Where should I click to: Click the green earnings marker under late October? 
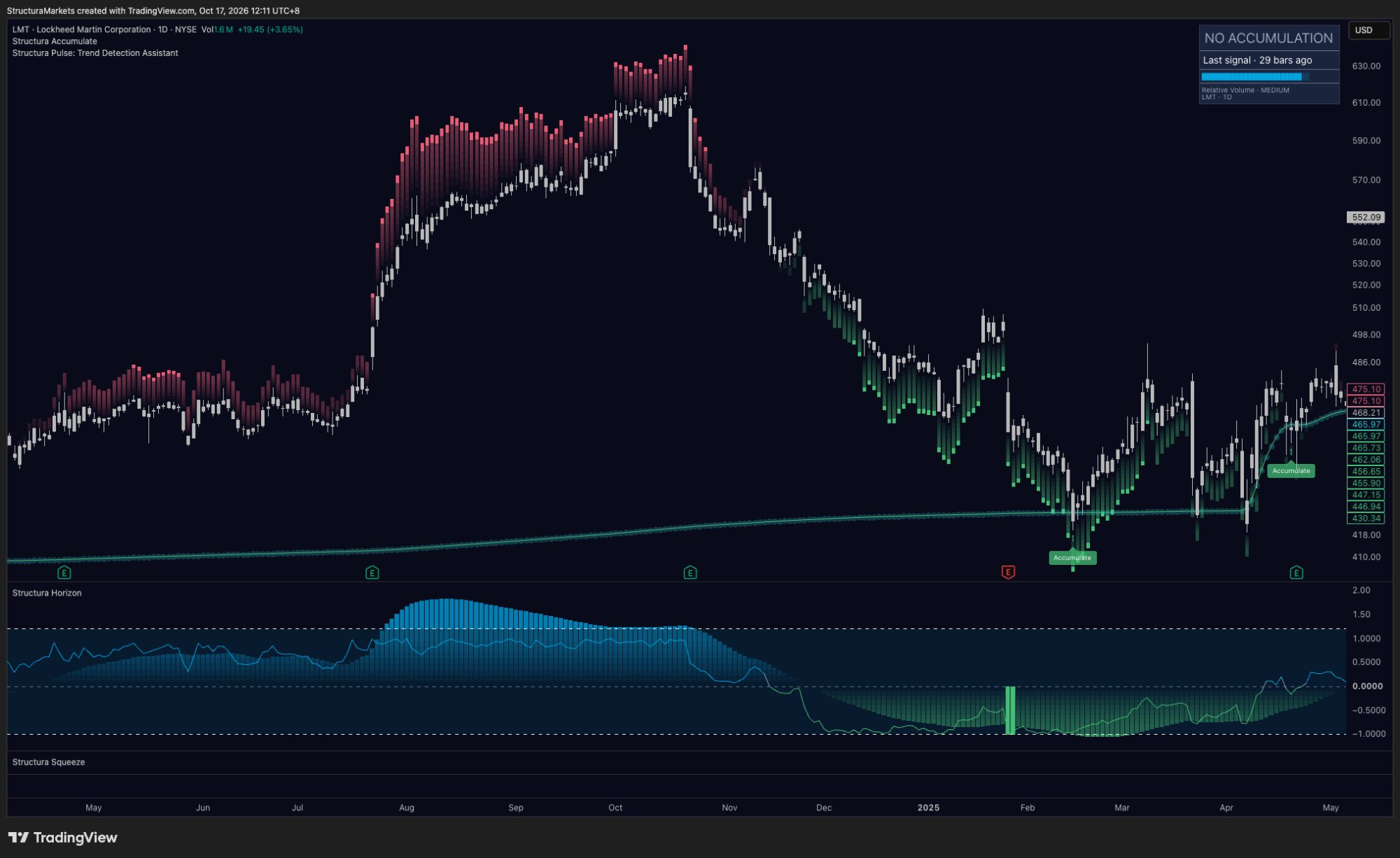coord(690,573)
